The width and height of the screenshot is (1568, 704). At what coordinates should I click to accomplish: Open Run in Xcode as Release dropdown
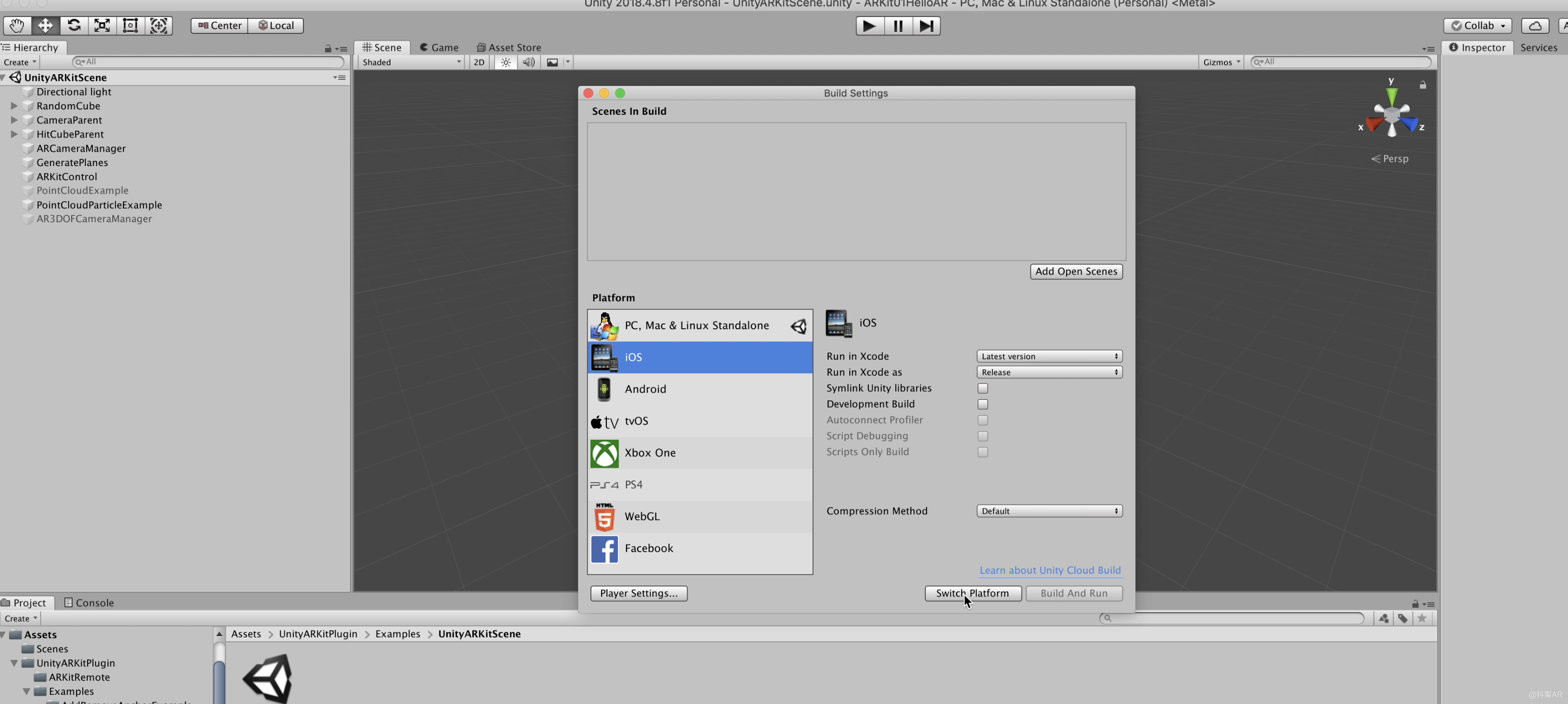tap(1049, 372)
